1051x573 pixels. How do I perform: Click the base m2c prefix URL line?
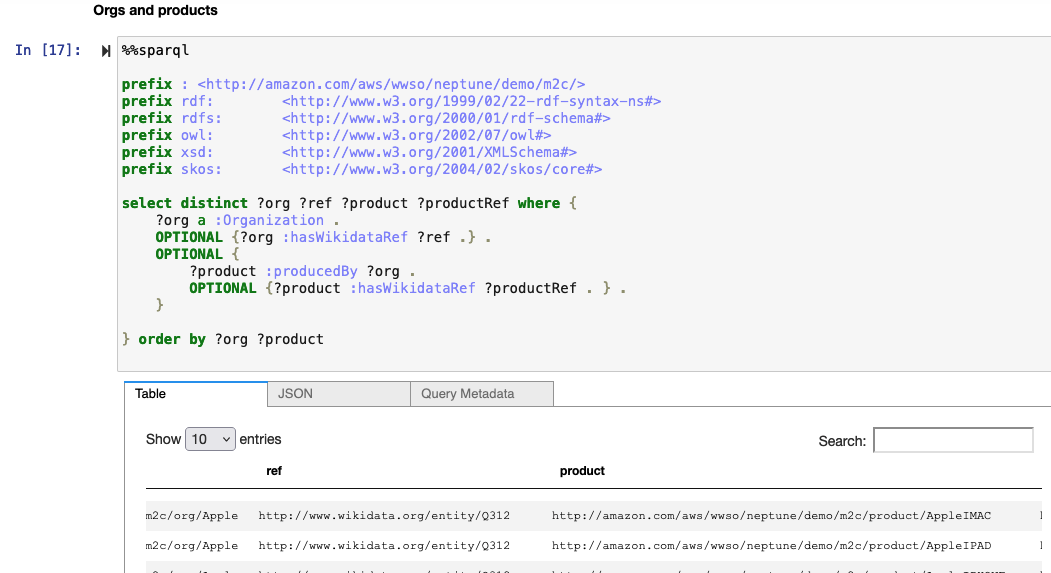coord(353,84)
